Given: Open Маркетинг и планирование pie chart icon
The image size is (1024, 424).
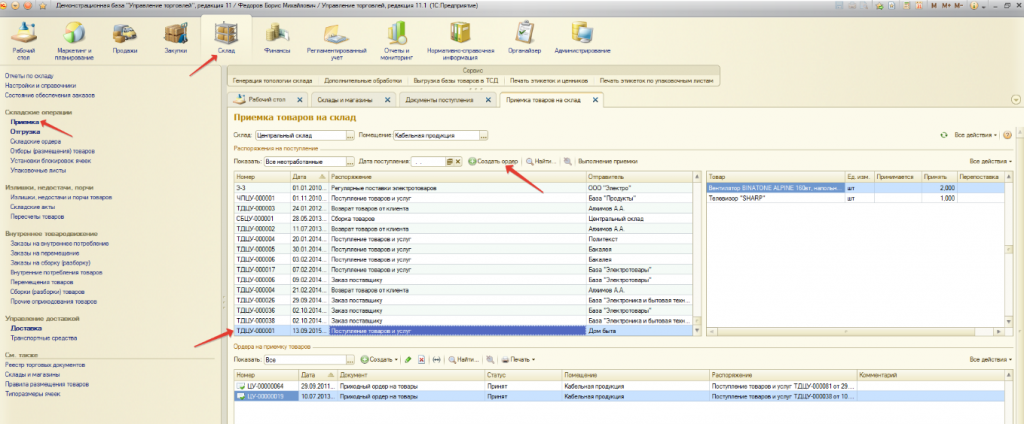Looking at the screenshot, I should coord(74,34).
